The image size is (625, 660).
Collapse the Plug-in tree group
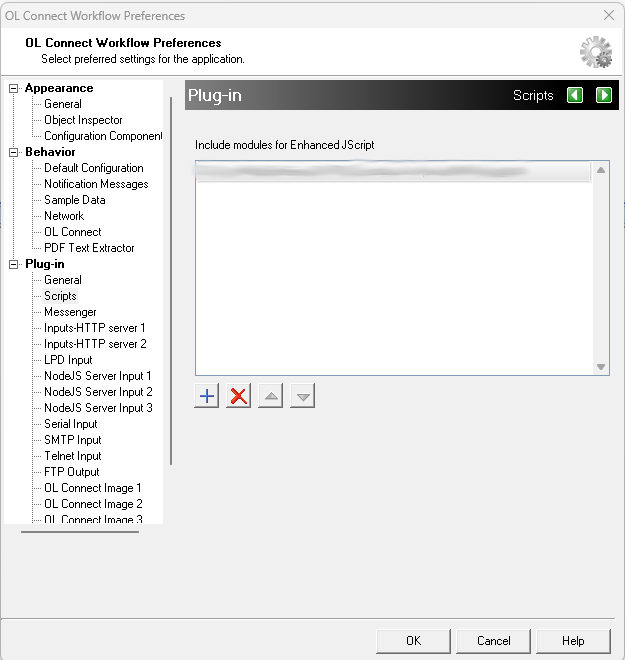13,264
